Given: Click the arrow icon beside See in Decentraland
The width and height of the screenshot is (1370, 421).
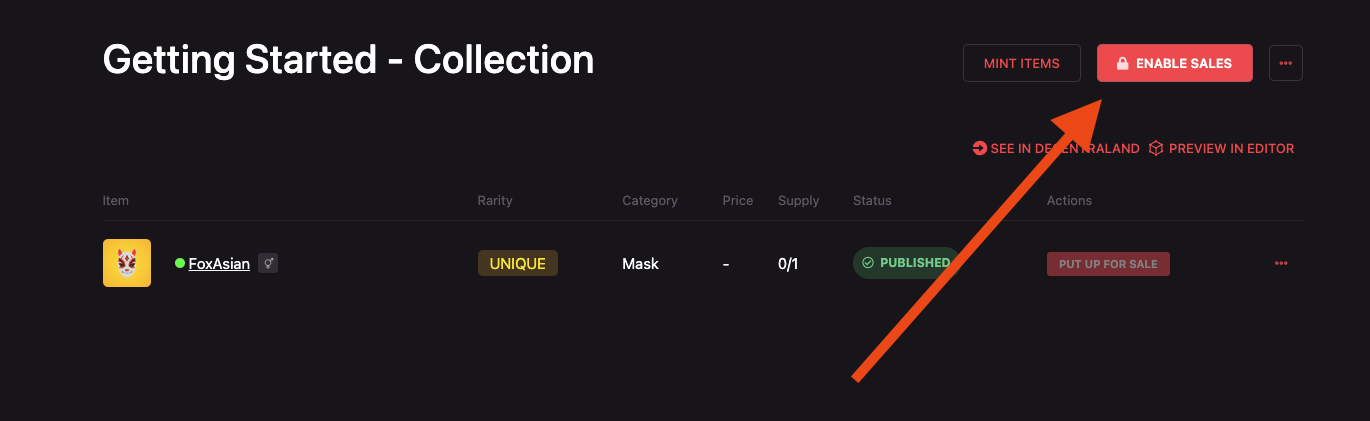Looking at the screenshot, I should coord(979,148).
